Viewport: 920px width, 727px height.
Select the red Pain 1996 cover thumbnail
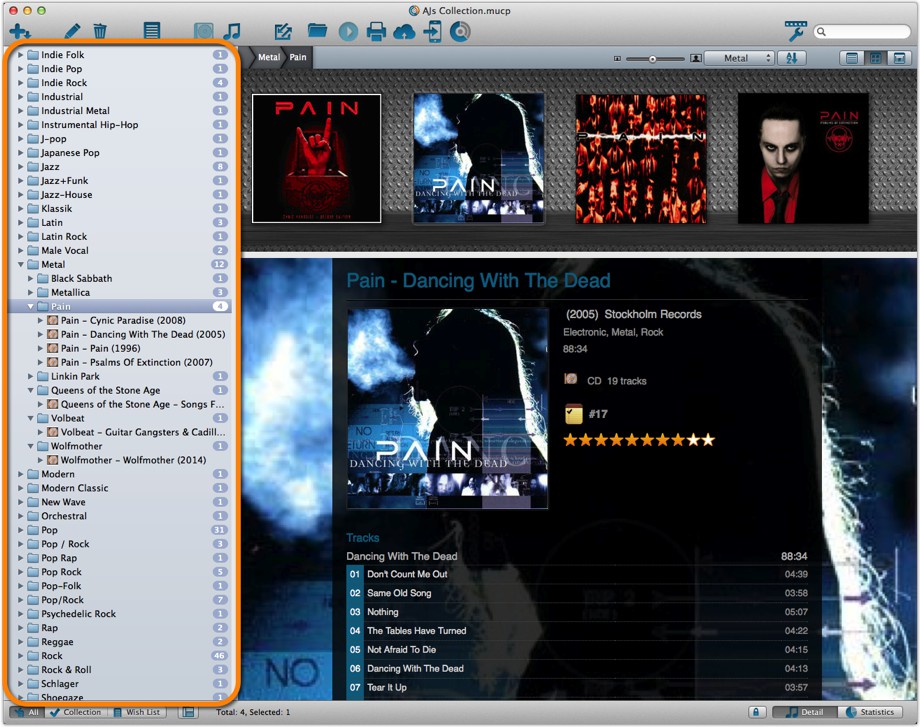641,158
